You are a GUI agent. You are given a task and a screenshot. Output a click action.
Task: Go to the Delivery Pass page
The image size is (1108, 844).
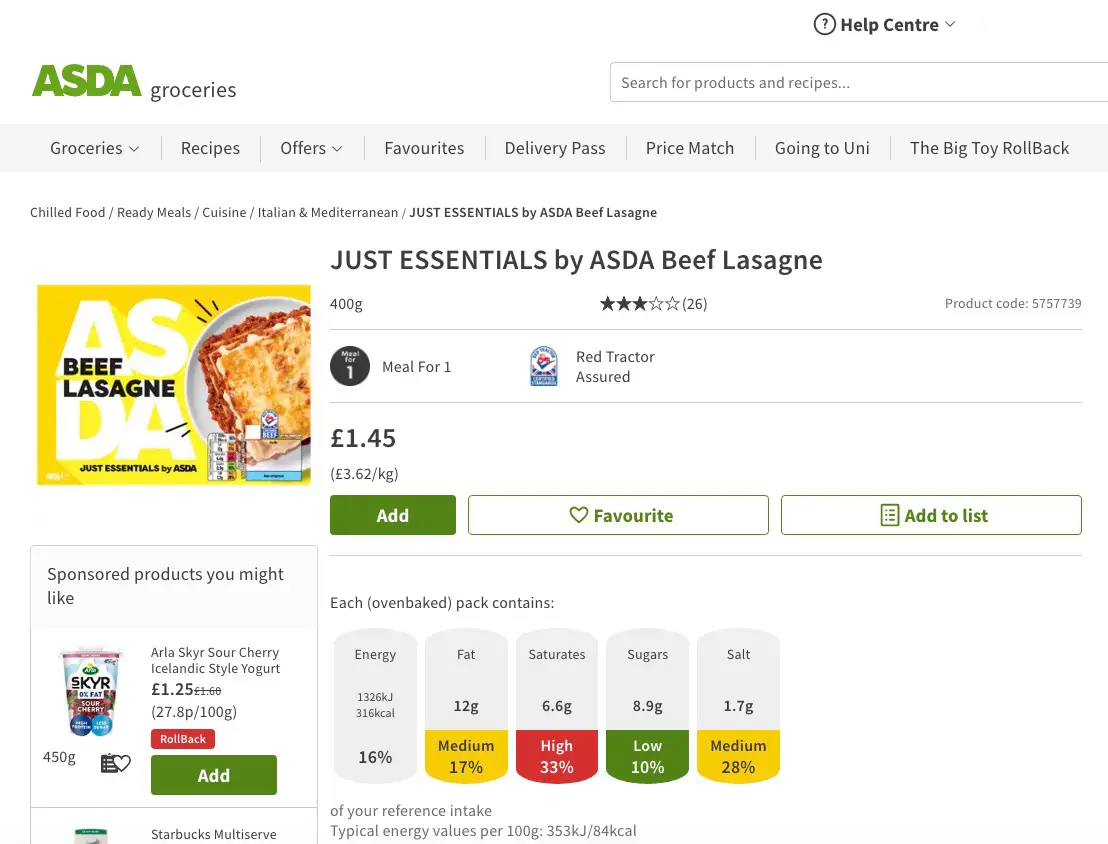coord(555,148)
